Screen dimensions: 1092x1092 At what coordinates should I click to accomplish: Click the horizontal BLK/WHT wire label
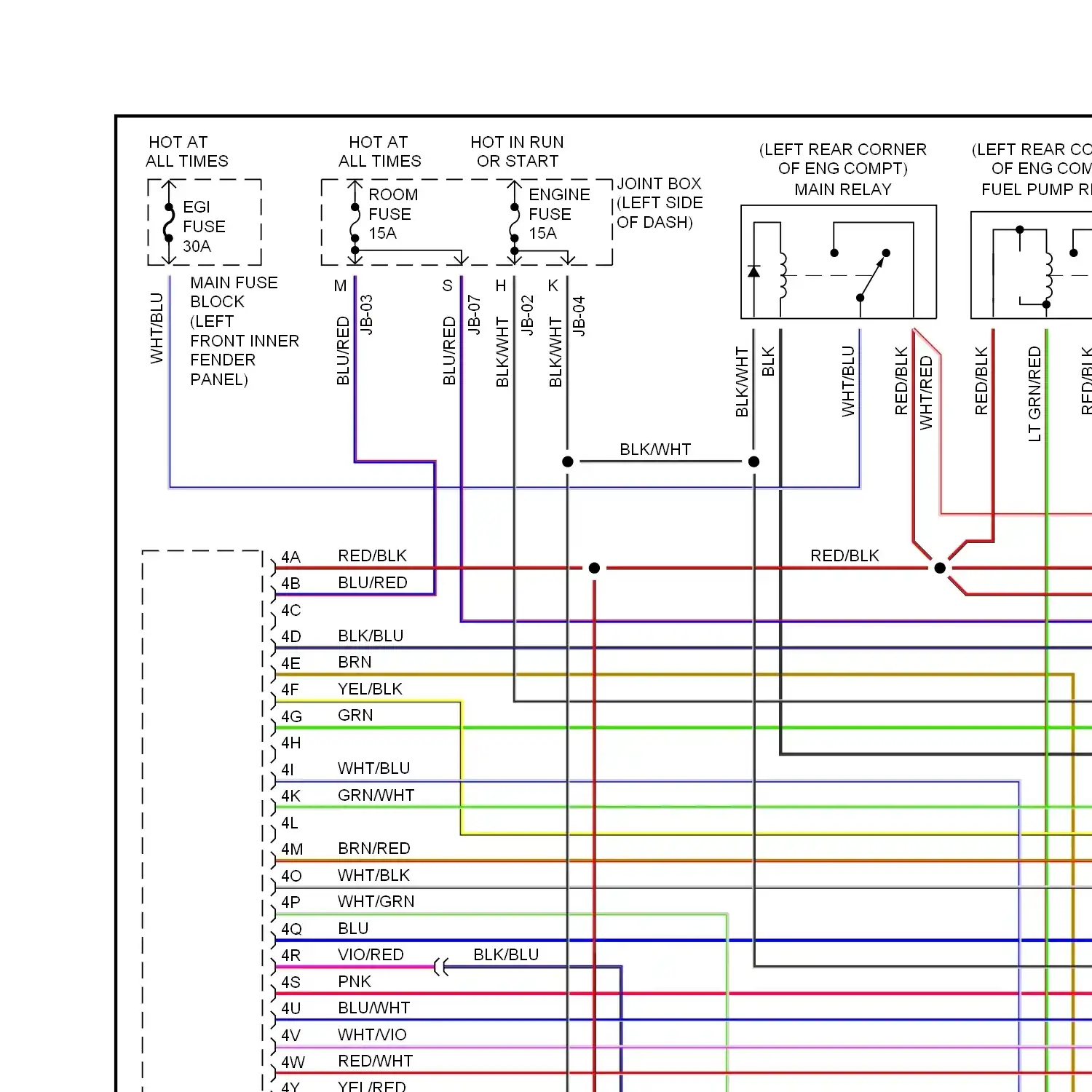(x=655, y=449)
